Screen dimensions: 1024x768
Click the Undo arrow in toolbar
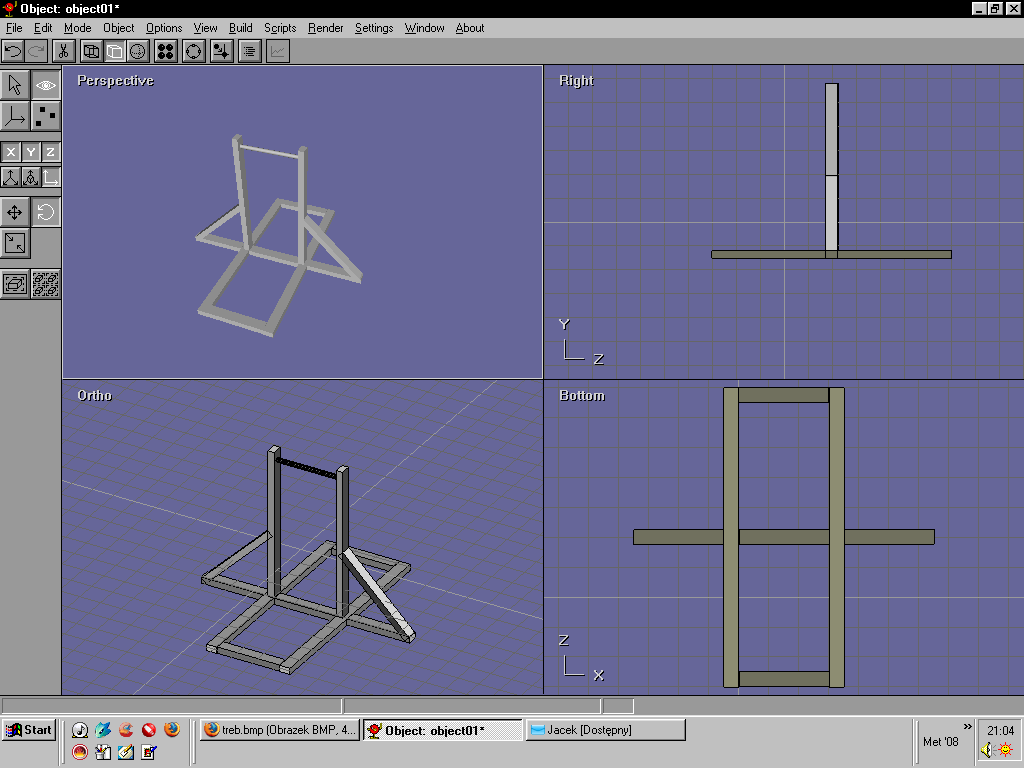tap(13, 51)
